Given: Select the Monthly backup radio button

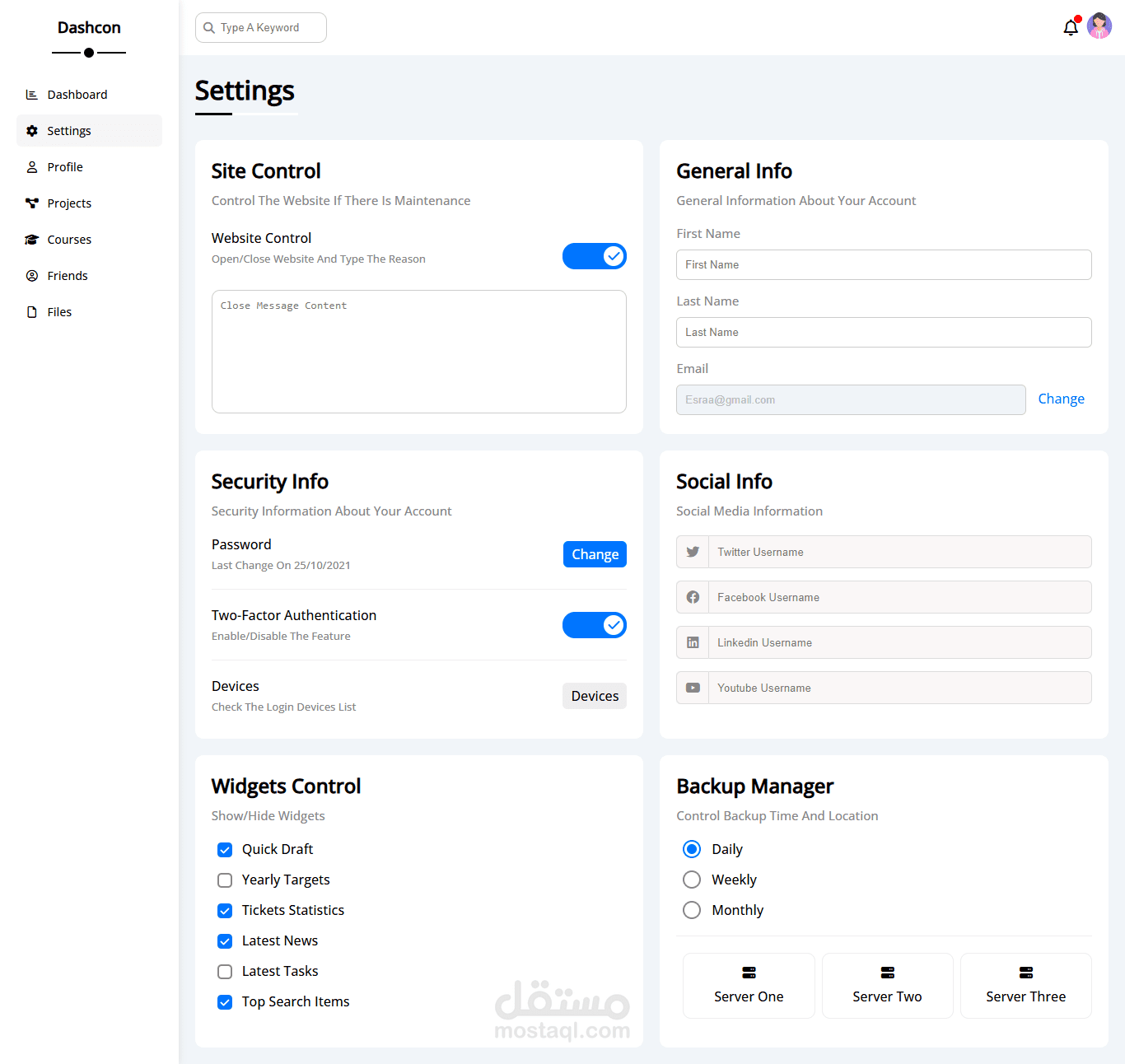Looking at the screenshot, I should tap(692, 910).
